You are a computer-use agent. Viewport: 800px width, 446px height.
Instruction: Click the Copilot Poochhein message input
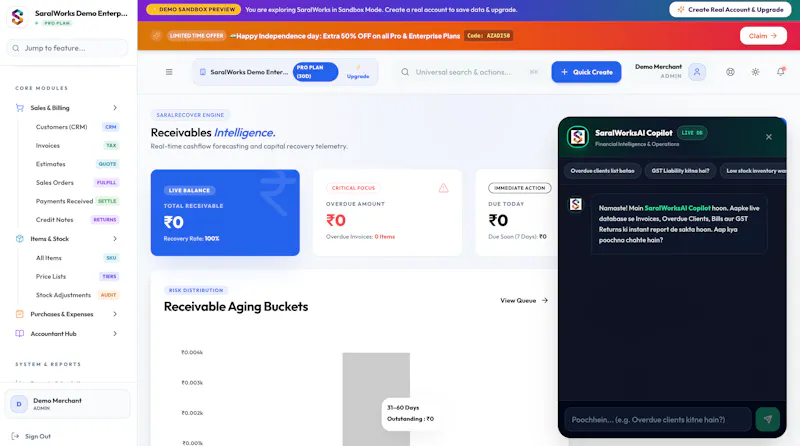tap(658, 419)
